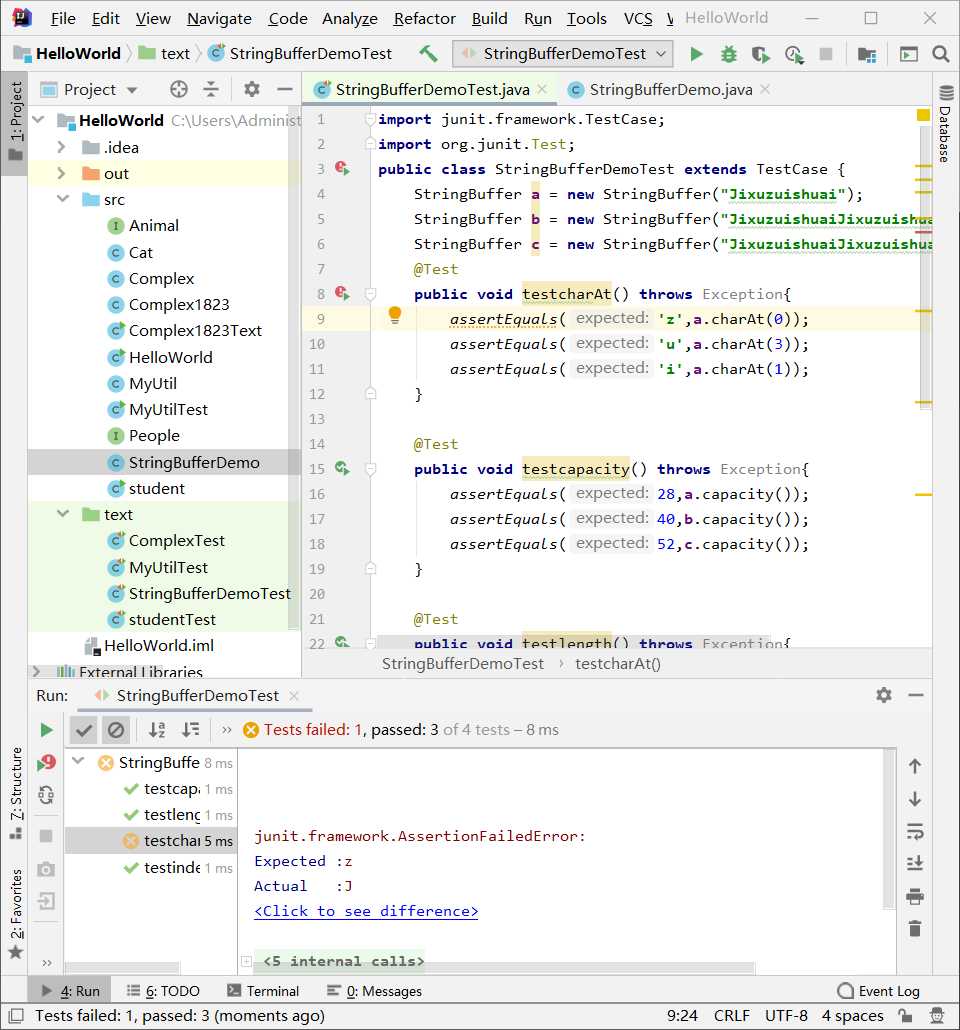
Task: Toggle Show Passed tests checkmark
Action: (83, 730)
